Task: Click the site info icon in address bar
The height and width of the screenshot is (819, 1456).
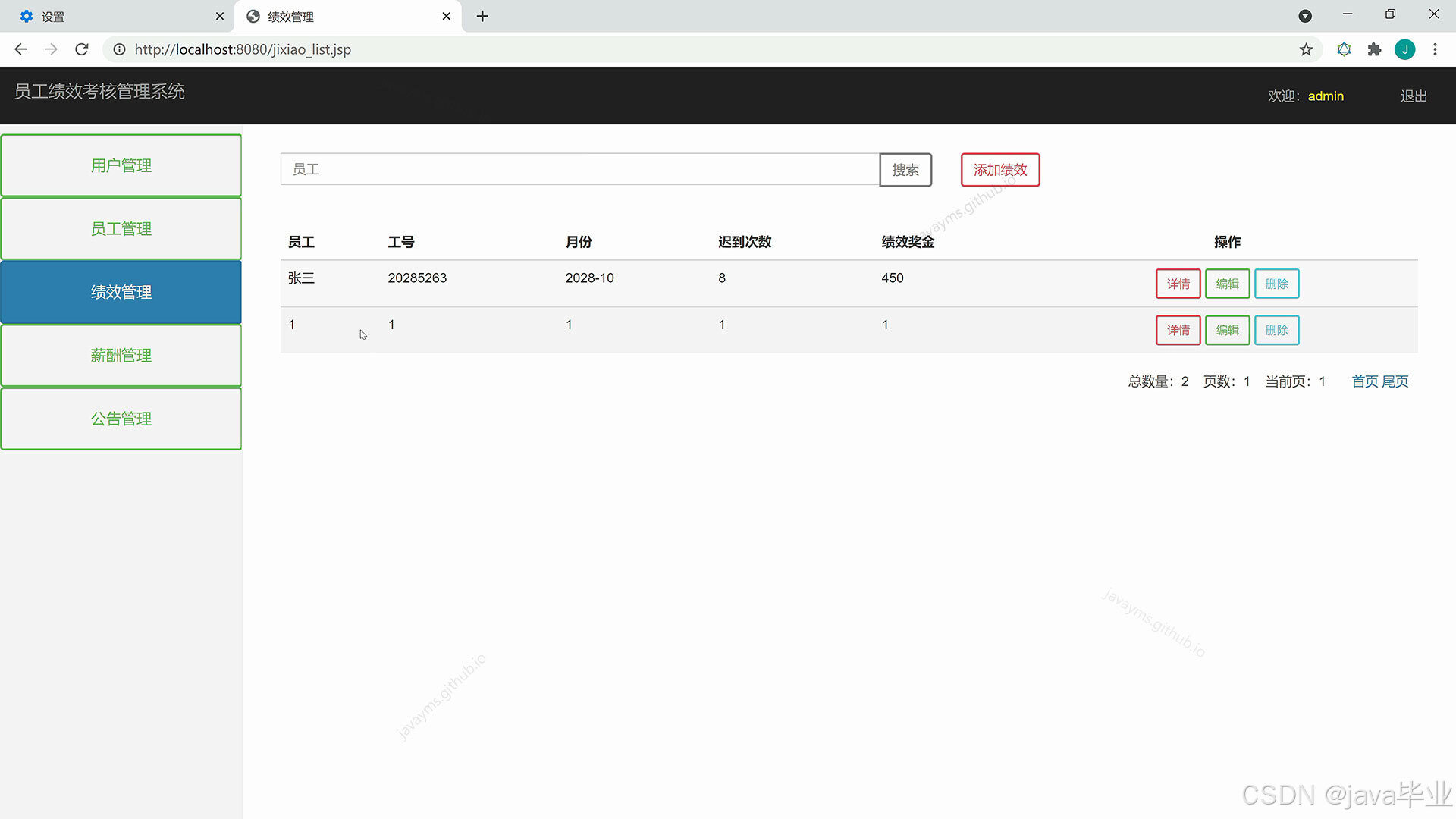Action: pyautogui.click(x=119, y=49)
